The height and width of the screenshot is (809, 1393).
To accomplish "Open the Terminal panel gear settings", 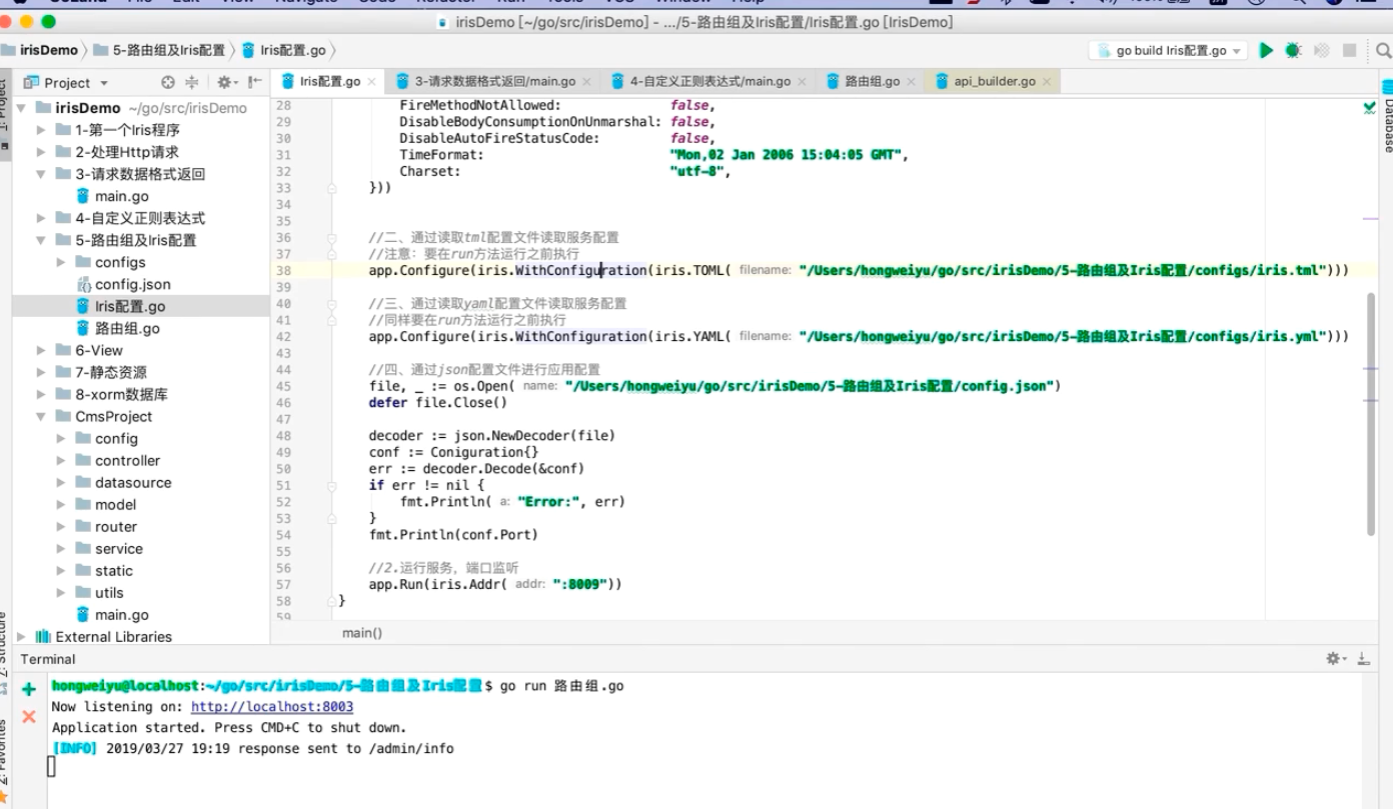I will (x=1335, y=658).
